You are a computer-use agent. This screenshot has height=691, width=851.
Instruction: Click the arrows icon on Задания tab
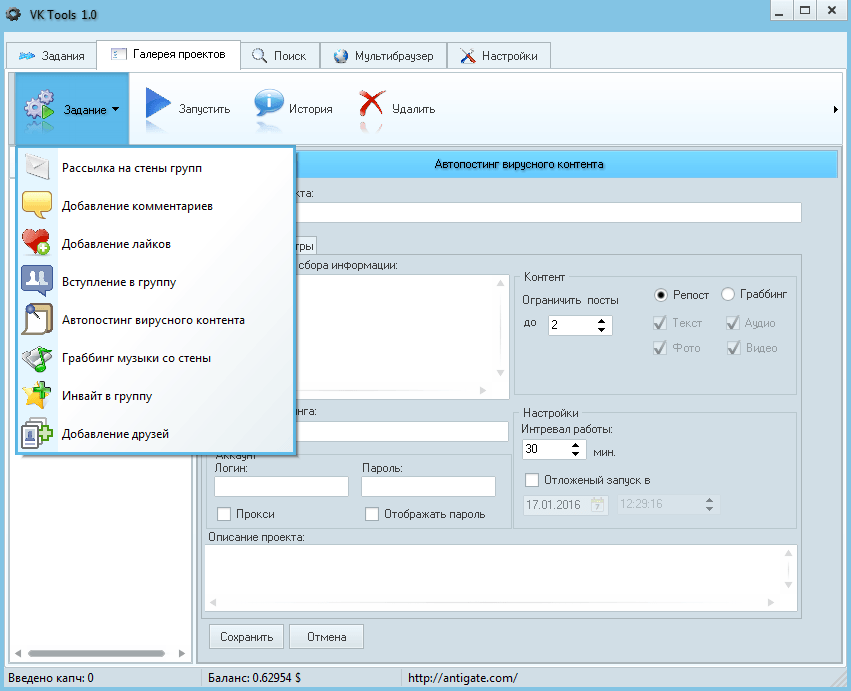(27, 56)
